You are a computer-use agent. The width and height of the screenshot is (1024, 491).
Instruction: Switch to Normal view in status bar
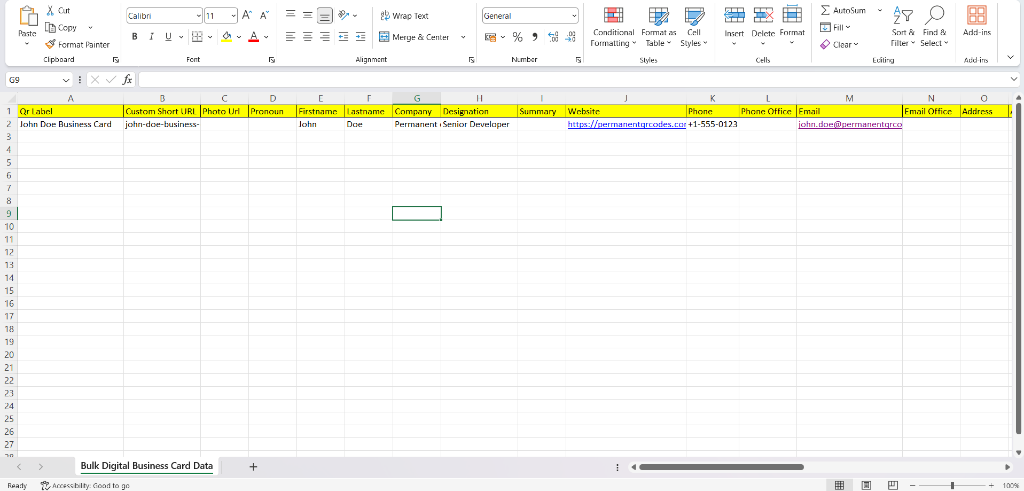coord(839,485)
